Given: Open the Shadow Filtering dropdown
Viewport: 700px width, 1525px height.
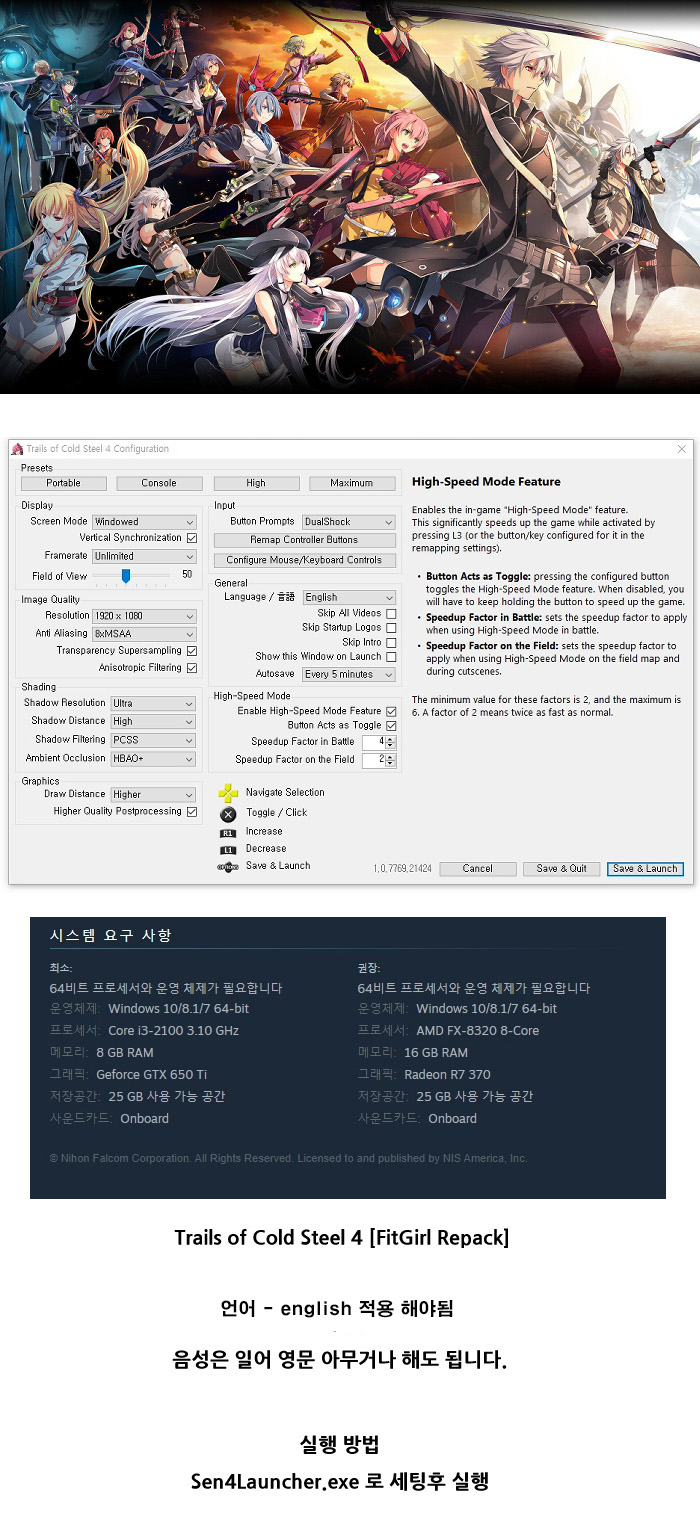Looking at the screenshot, I should pyautogui.click(x=153, y=740).
